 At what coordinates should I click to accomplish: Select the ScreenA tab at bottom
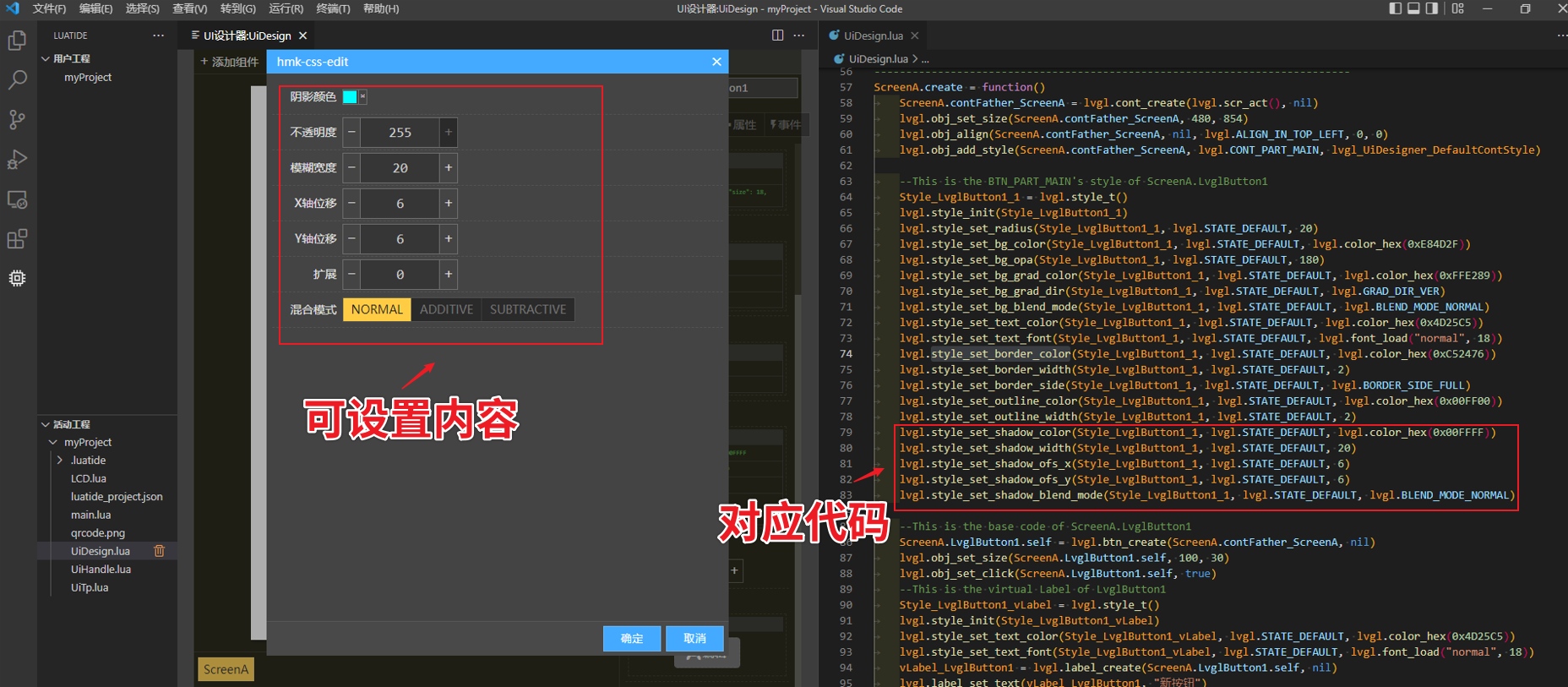coord(226,669)
